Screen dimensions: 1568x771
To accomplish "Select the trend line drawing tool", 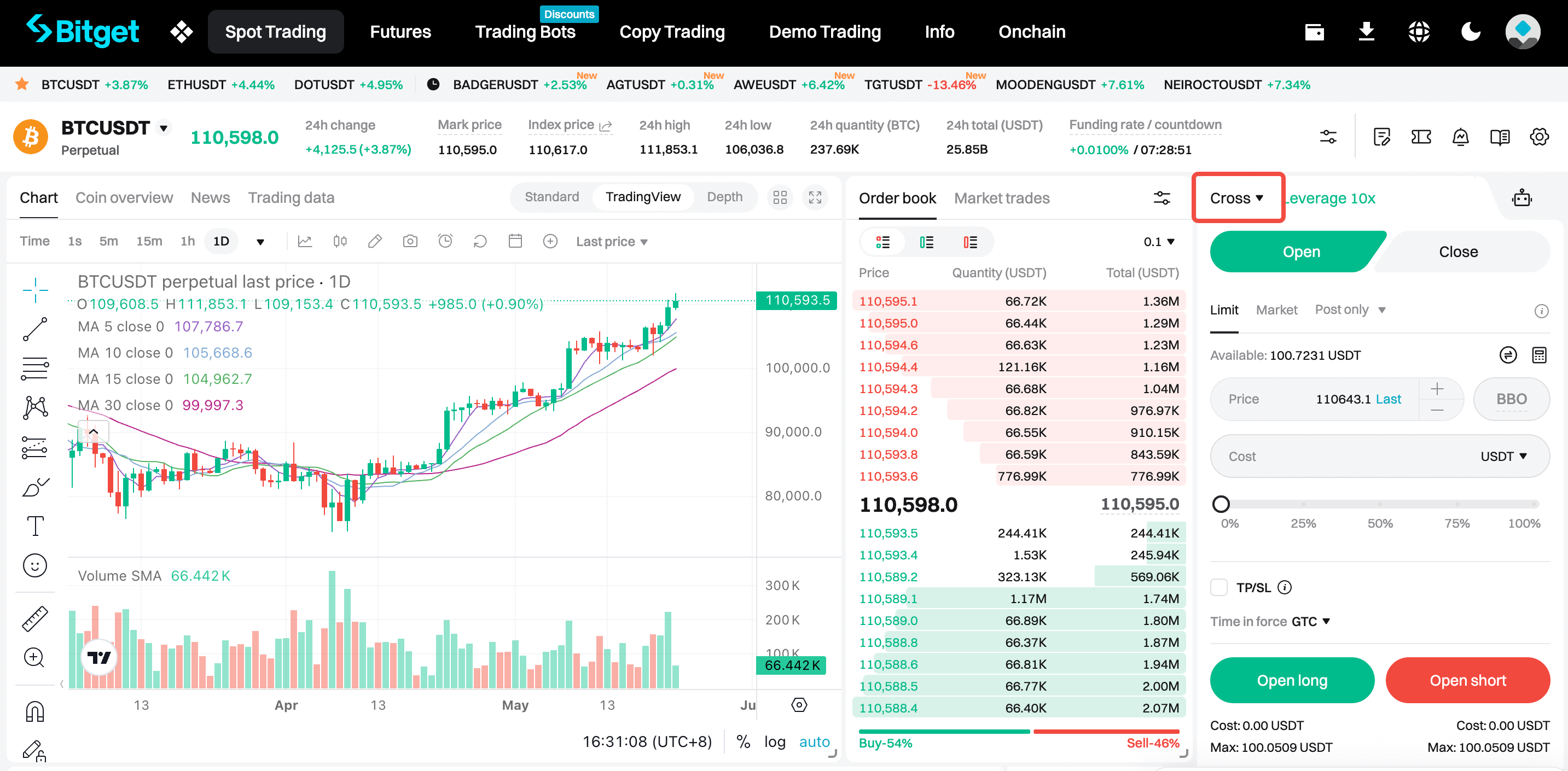I will (34, 329).
